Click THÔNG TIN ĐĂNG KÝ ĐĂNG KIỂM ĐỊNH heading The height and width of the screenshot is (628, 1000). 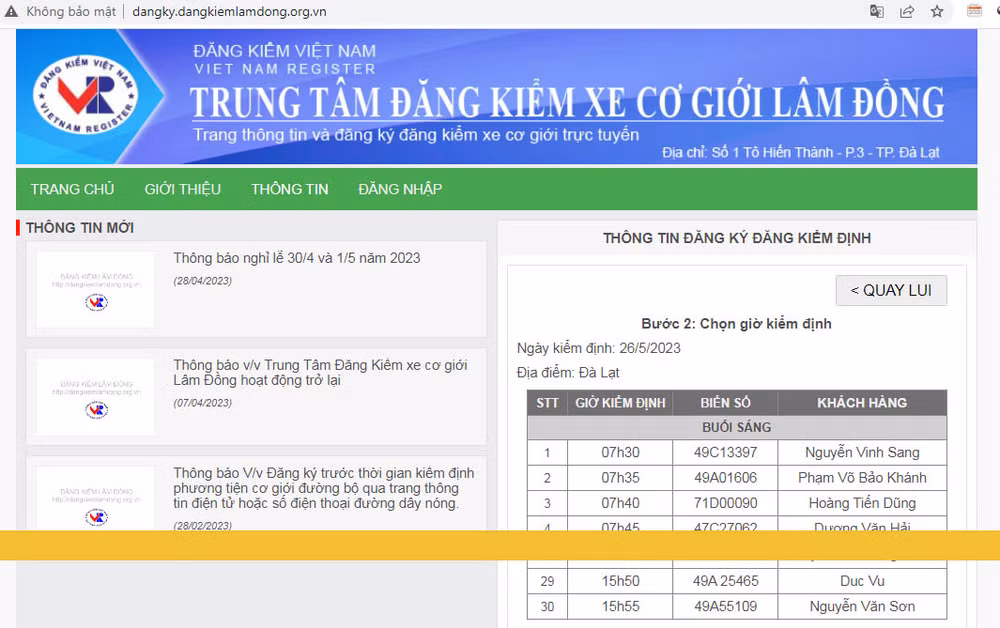[x=737, y=238]
